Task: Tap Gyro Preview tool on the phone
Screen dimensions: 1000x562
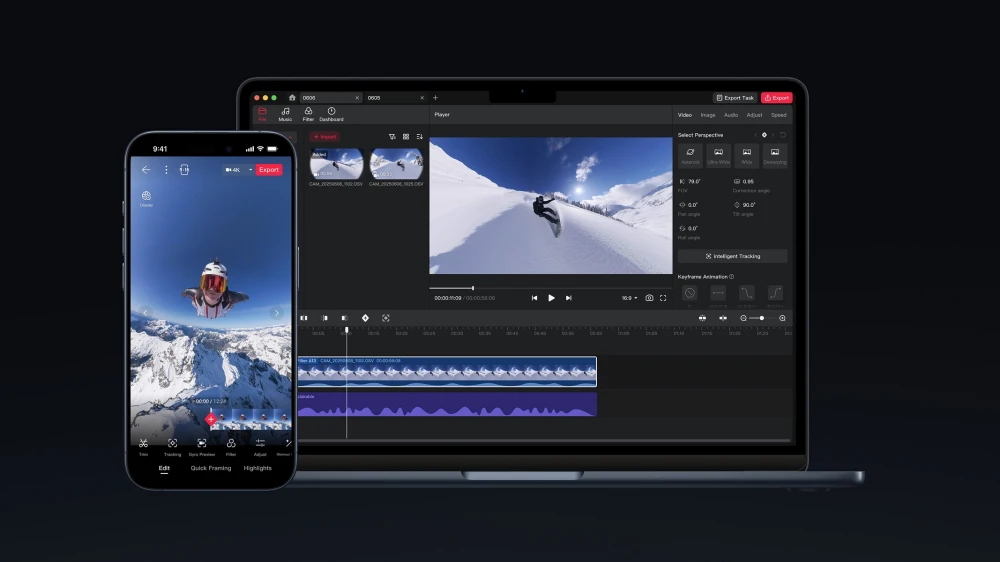Action: tap(202, 447)
